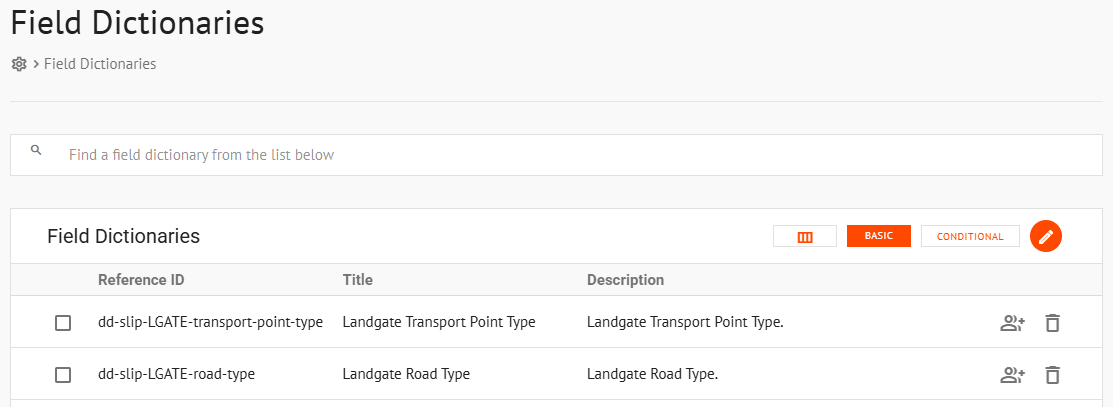Switch to the CONDITIONAL view
The height and width of the screenshot is (407, 1113).
[970, 237]
